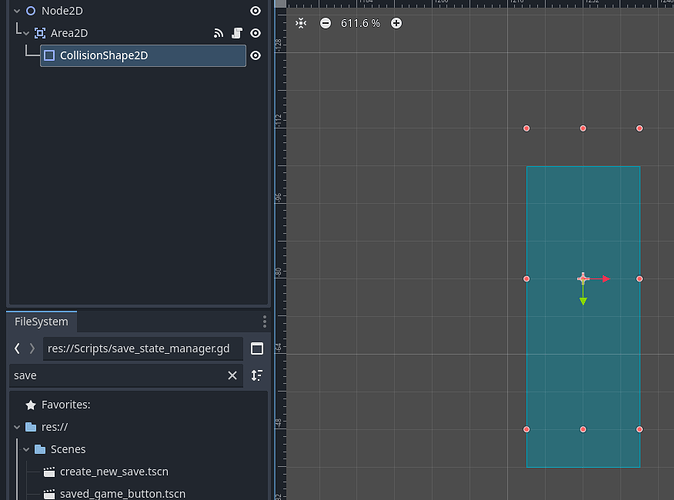Collapse the Node2D tree node
This screenshot has width=674, height=500.
pyautogui.click(x=17, y=11)
